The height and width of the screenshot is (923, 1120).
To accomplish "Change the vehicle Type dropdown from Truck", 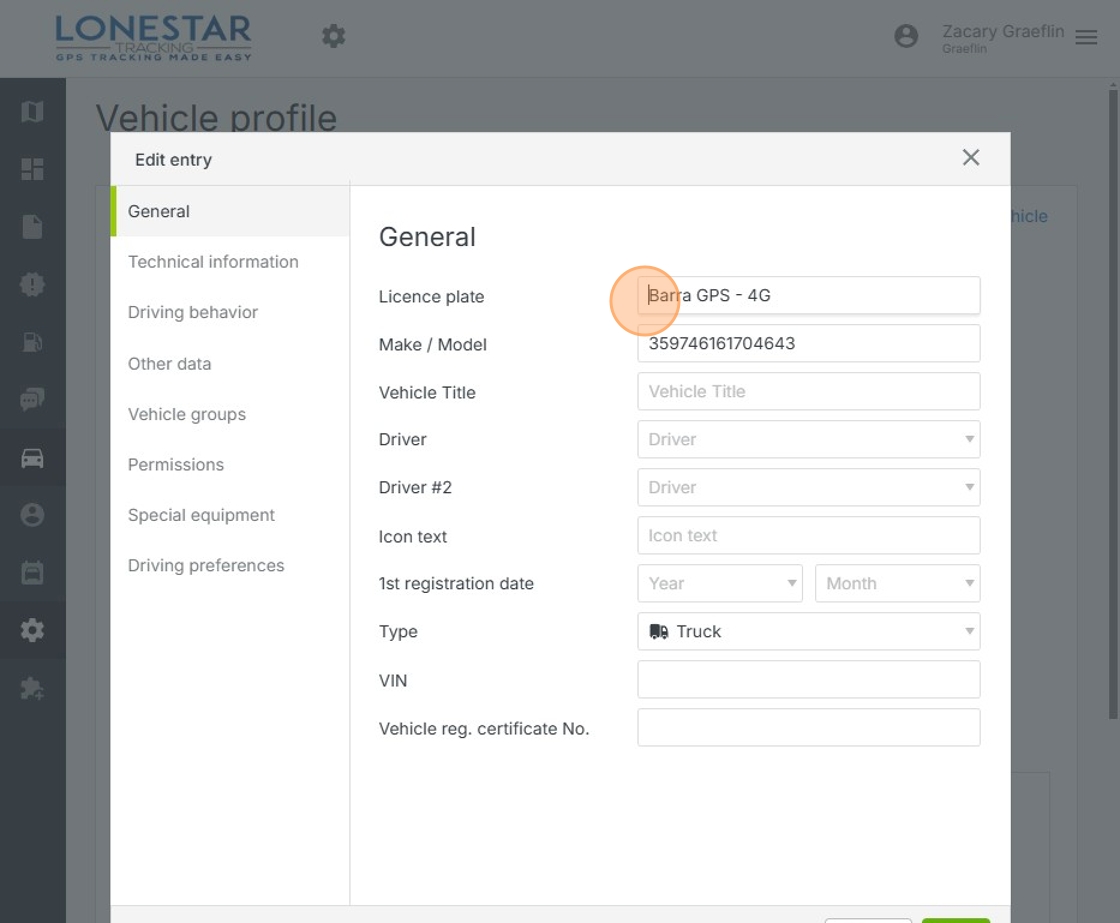I will click(808, 631).
